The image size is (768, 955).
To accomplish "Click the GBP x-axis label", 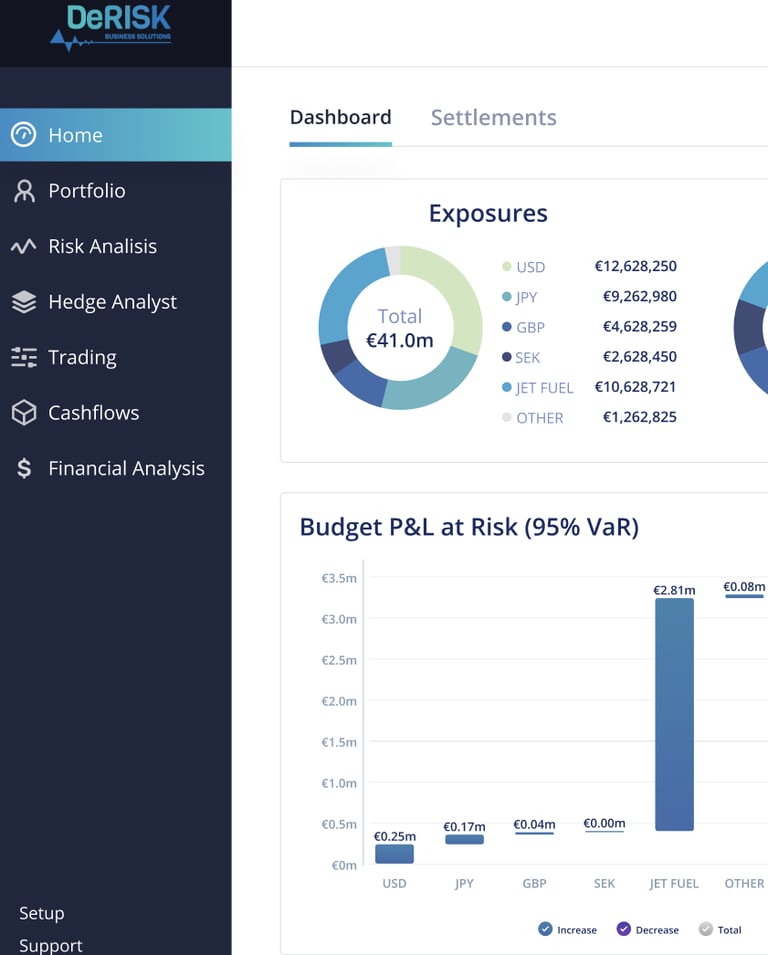I will [534, 883].
